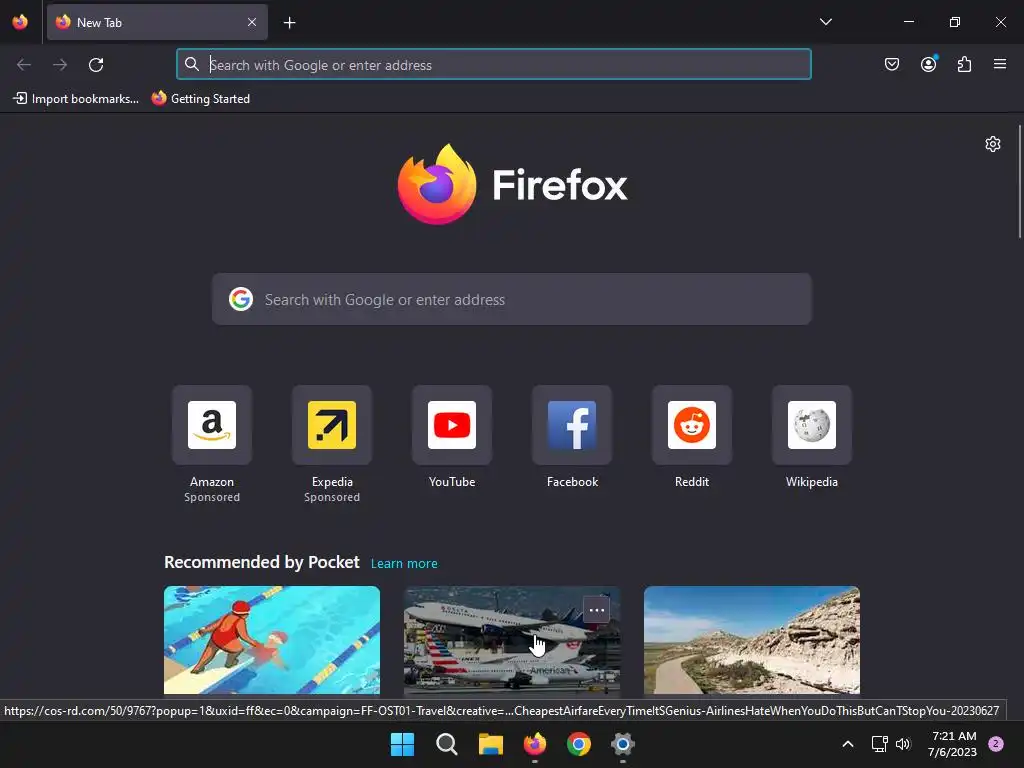Open the volume speaker tray icon

pos(903,744)
